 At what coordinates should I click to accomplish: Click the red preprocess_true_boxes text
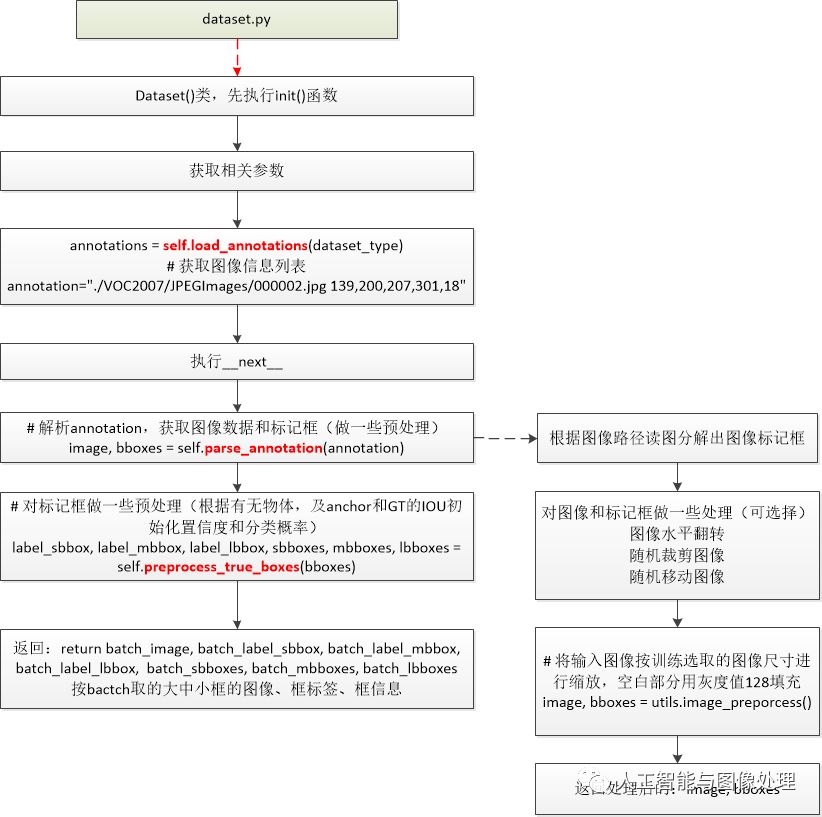tap(222, 567)
